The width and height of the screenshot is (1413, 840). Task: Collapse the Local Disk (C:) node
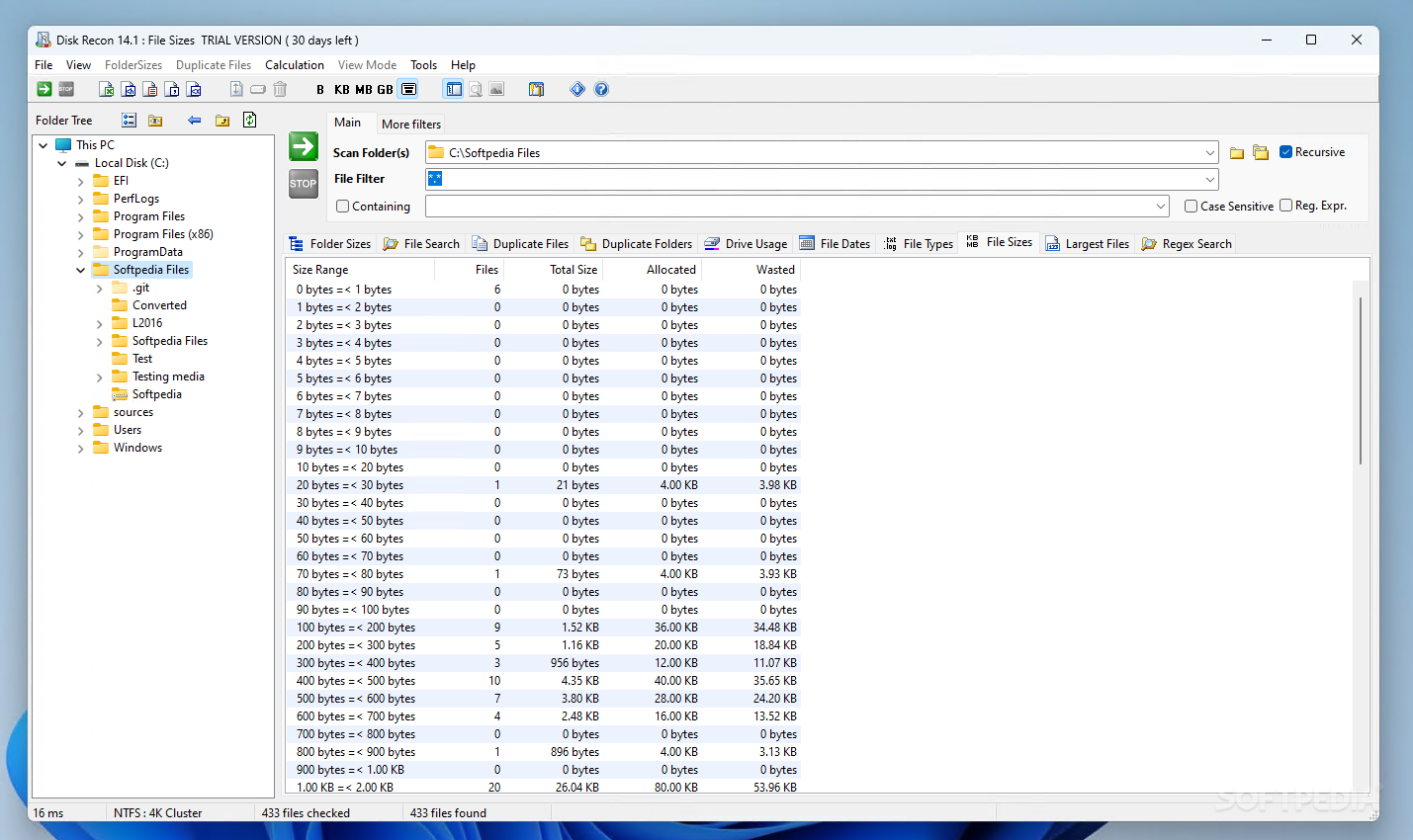pos(62,163)
